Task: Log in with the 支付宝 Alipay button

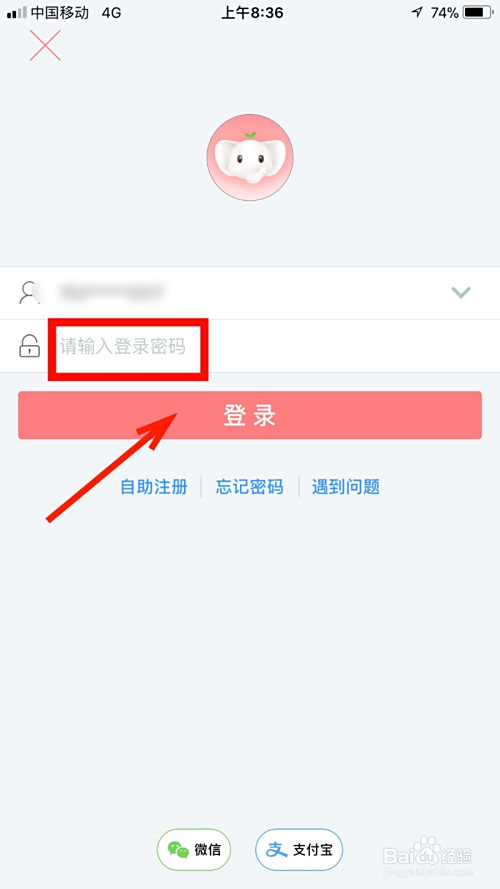Action: click(299, 849)
